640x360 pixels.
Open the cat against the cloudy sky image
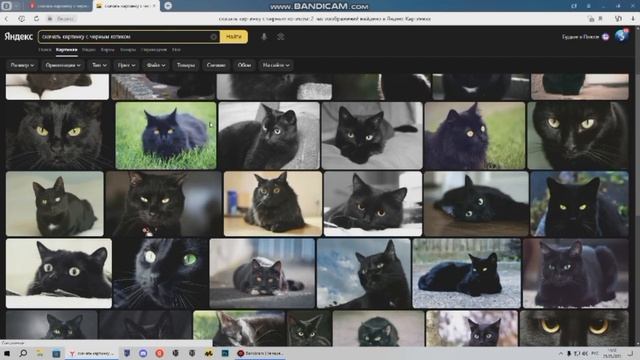tap(364, 273)
